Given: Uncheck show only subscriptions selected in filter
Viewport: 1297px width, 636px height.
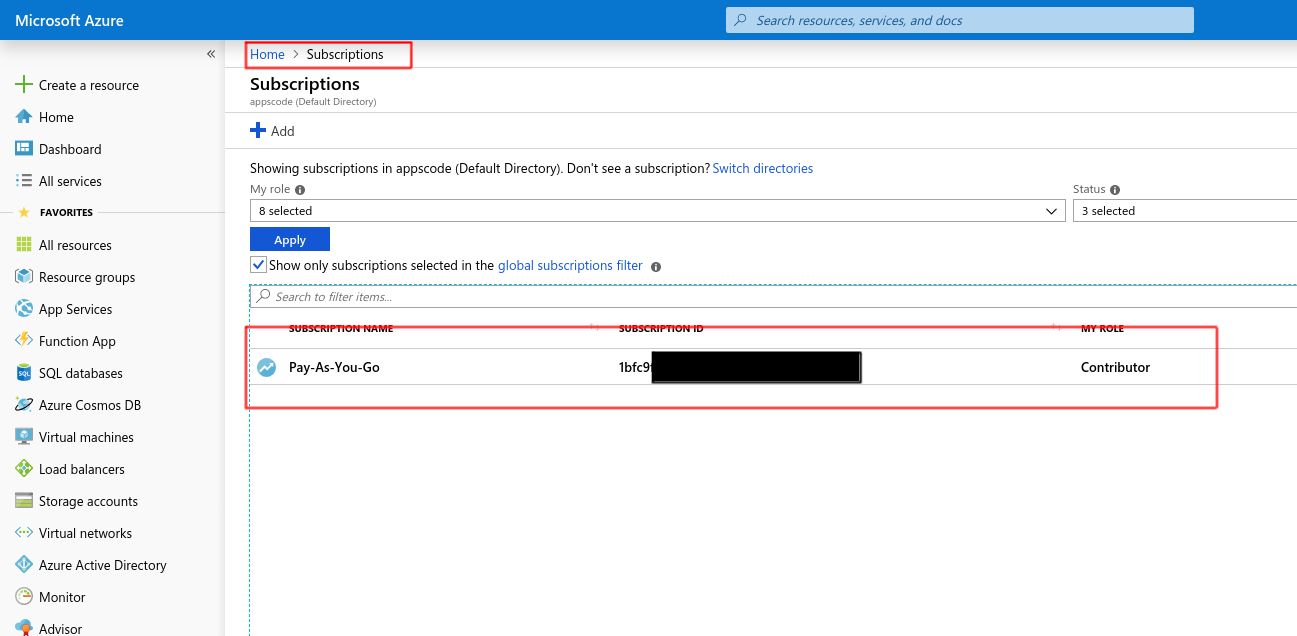Looking at the screenshot, I should [258, 264].
